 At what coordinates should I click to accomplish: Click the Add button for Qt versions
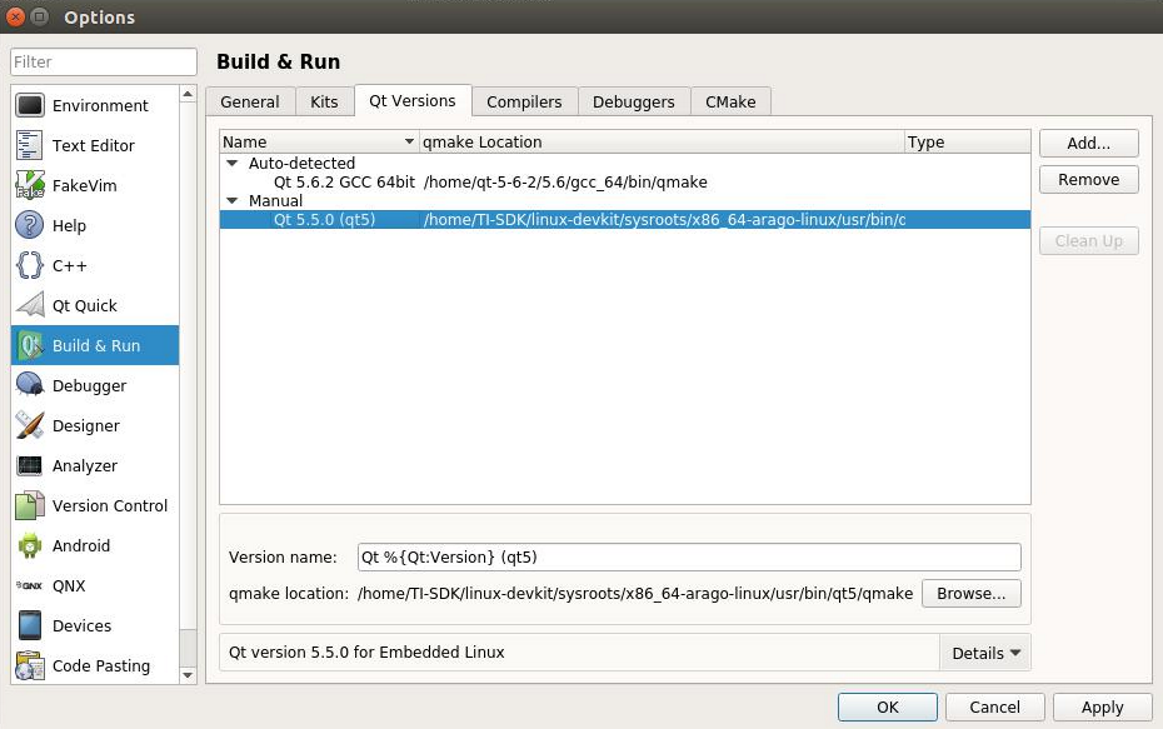point(1088,142)
